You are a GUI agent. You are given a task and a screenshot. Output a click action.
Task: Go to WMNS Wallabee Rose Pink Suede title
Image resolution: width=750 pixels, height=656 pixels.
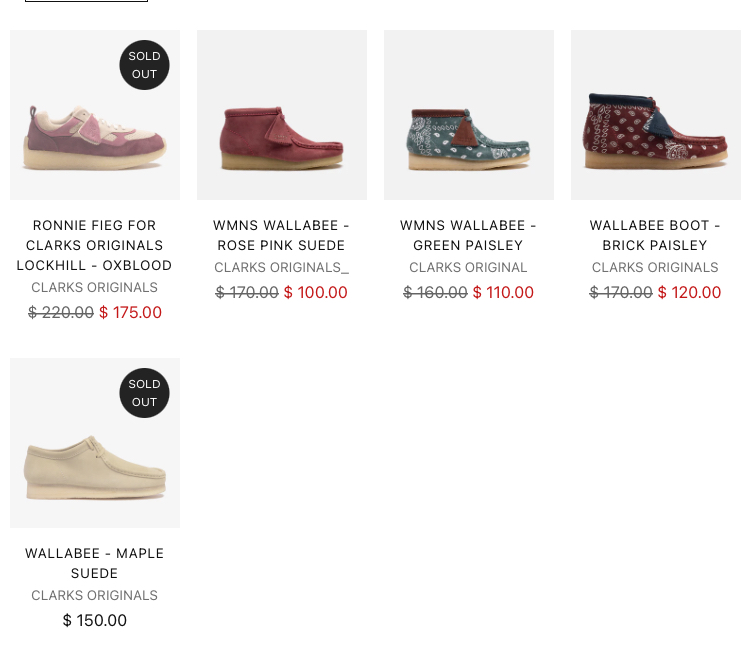282,235
